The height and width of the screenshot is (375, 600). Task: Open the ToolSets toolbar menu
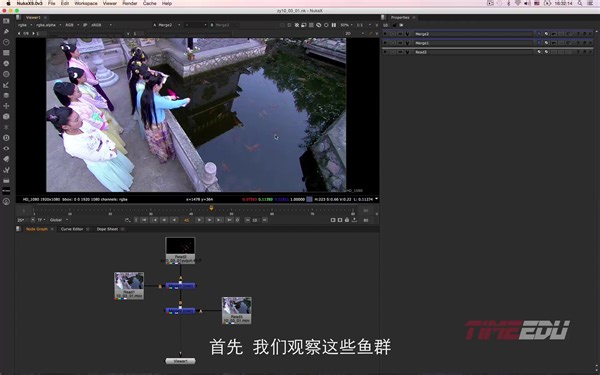click(6, 170)
